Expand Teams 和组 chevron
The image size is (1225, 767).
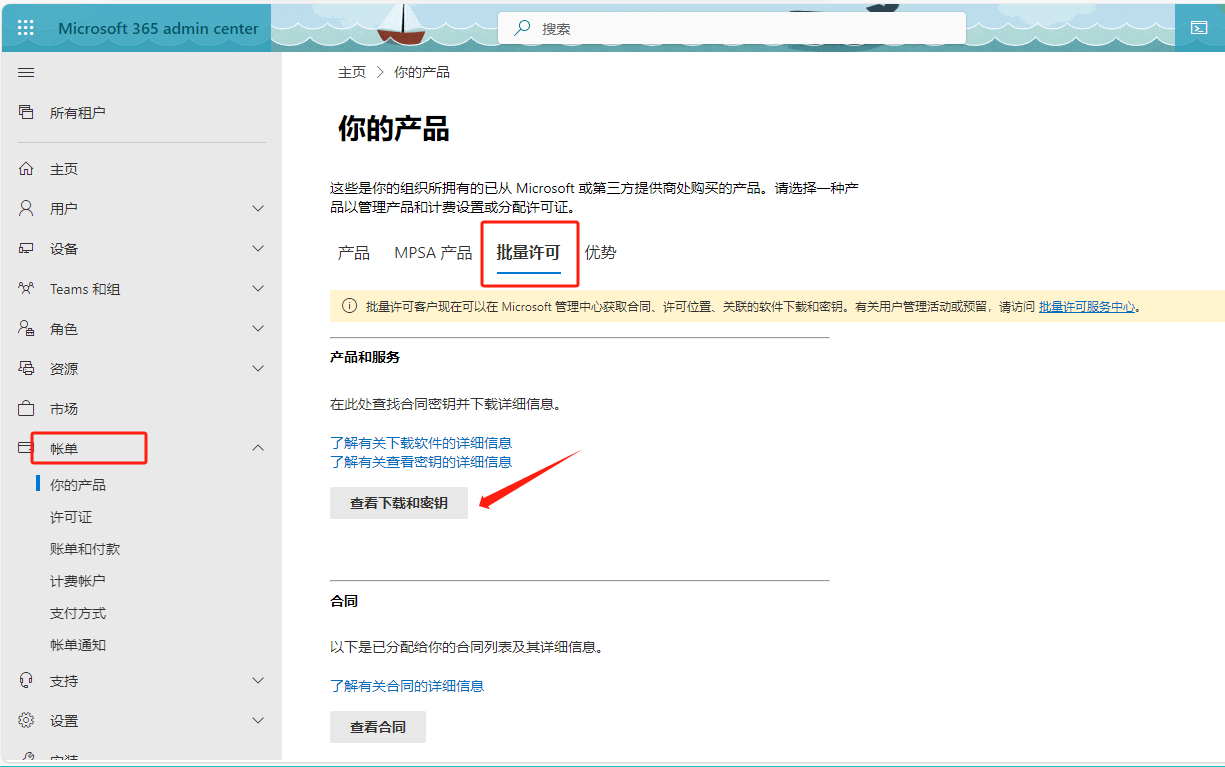(x=258, y=289)
